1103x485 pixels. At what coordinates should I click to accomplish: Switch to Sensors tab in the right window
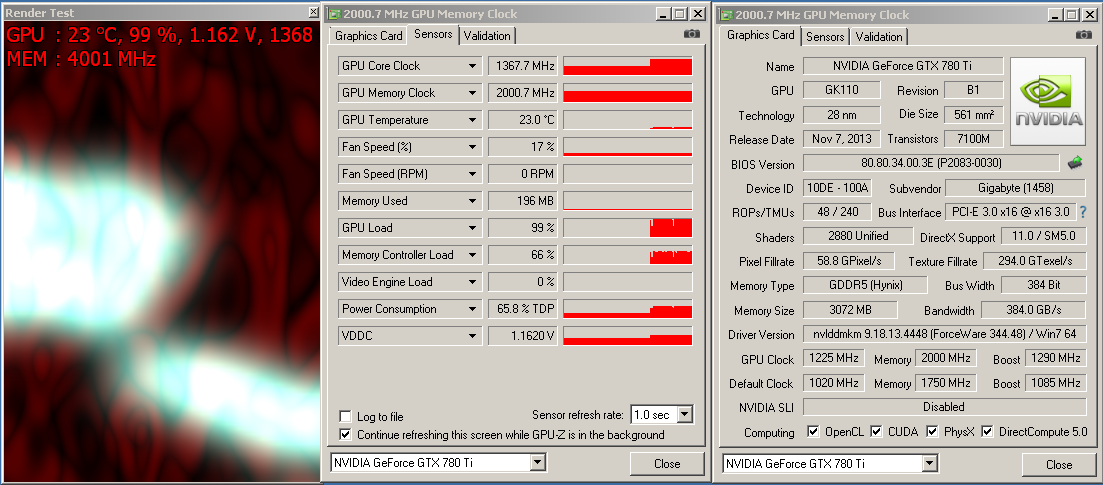click(x=825, y=37)
